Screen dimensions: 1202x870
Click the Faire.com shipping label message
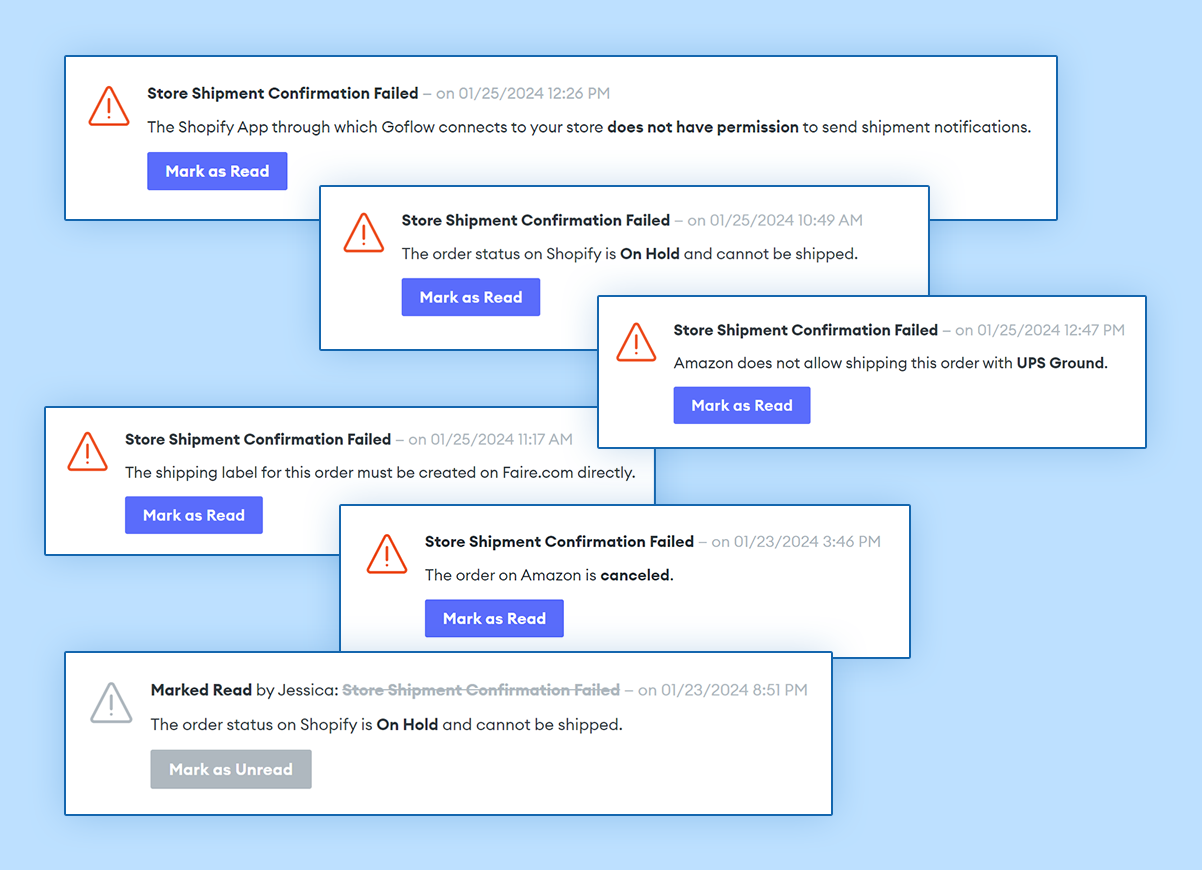380,472
